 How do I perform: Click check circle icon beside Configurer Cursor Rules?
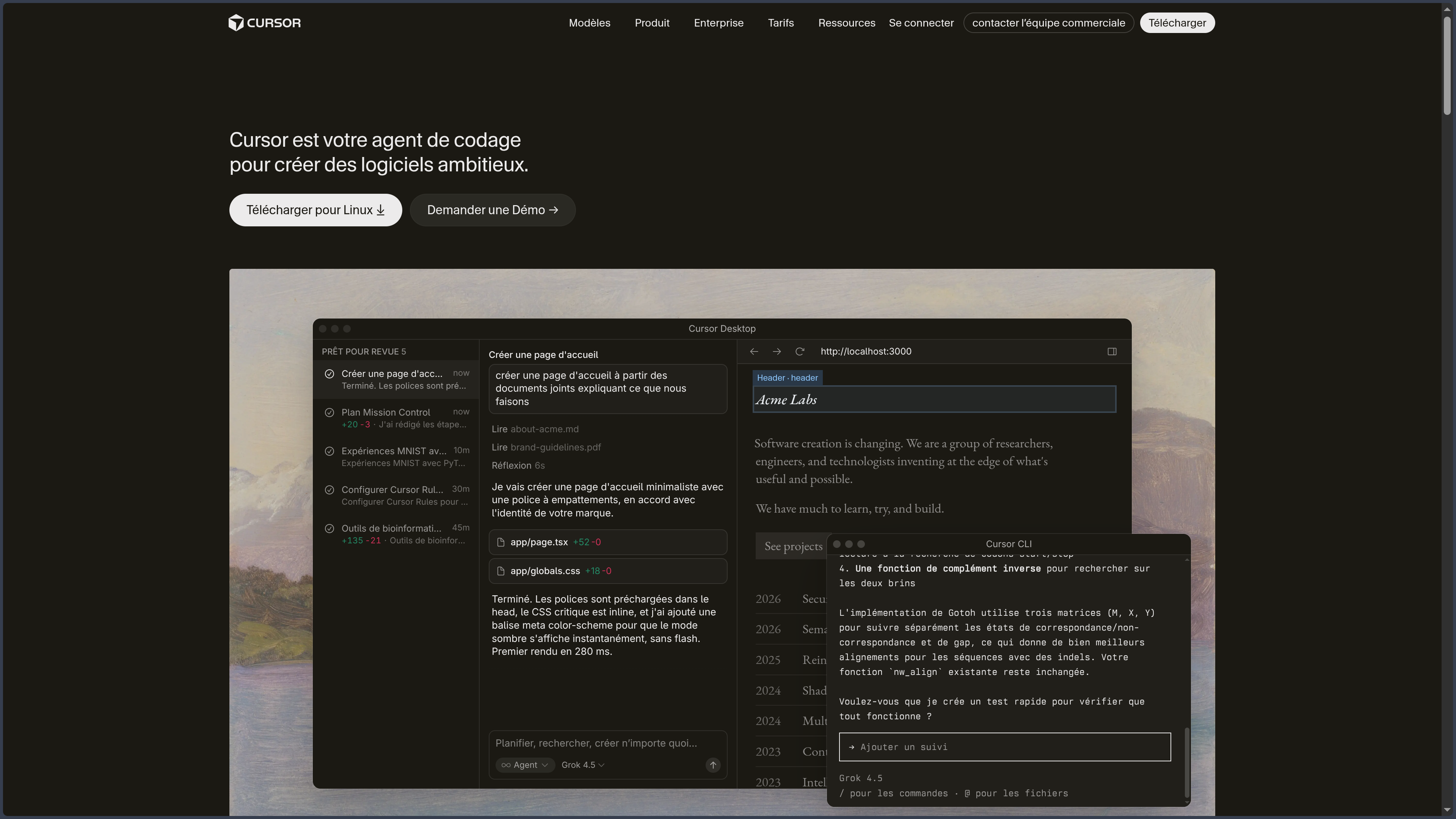(329, 490)
